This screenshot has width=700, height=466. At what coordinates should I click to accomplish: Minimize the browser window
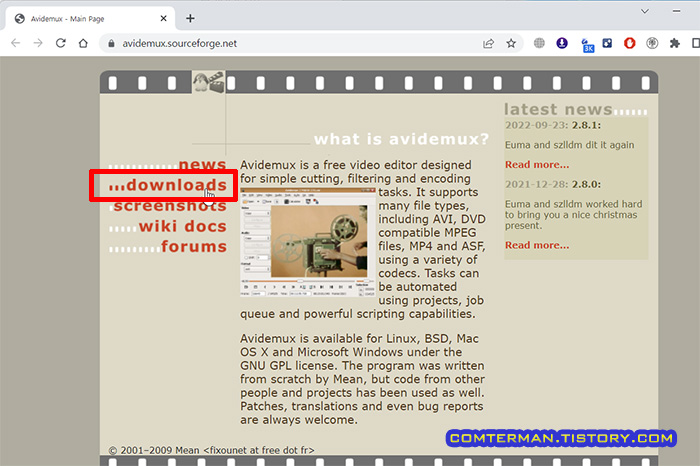pos(677,11)
